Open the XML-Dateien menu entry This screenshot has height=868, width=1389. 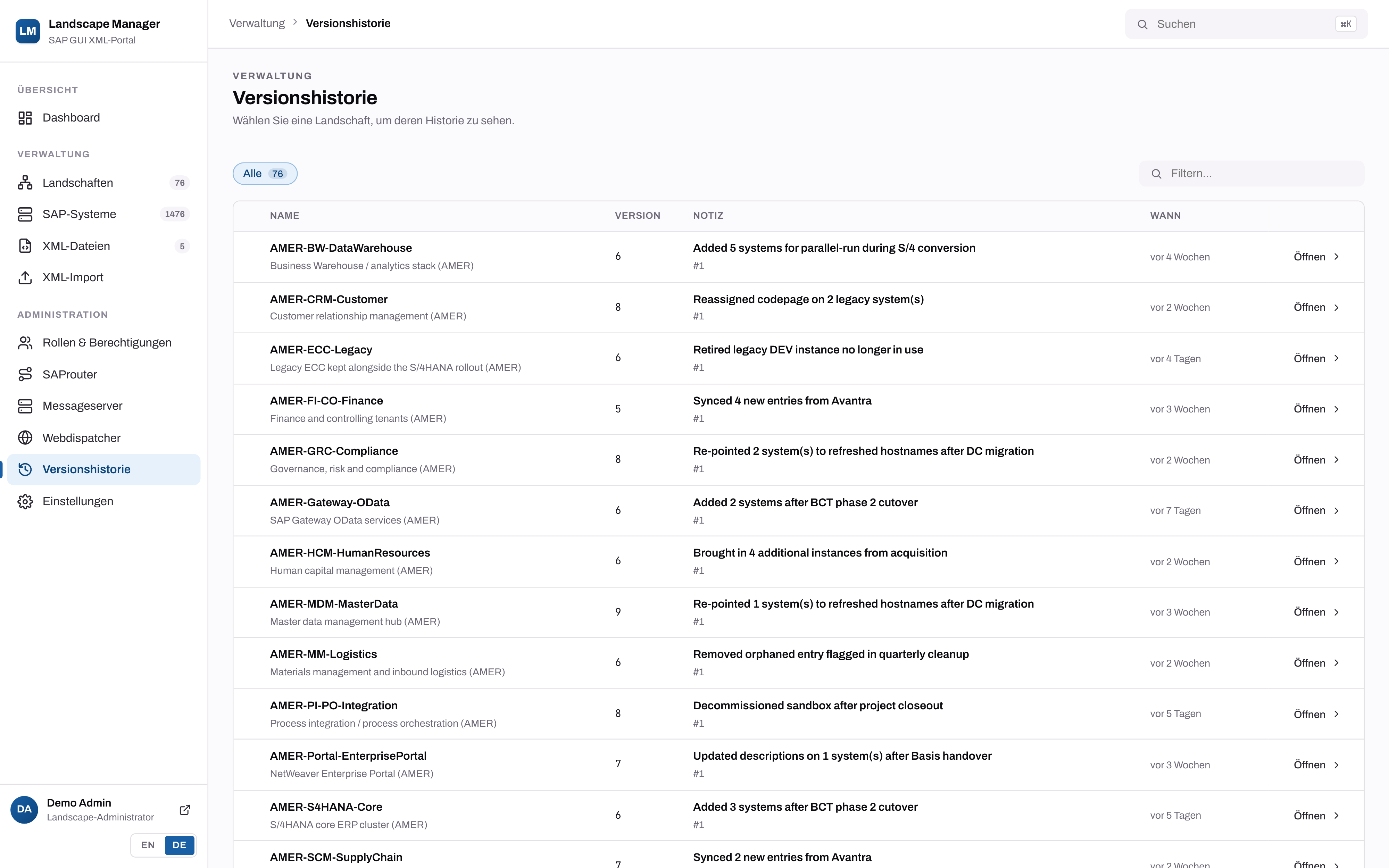tap(104, 246)
